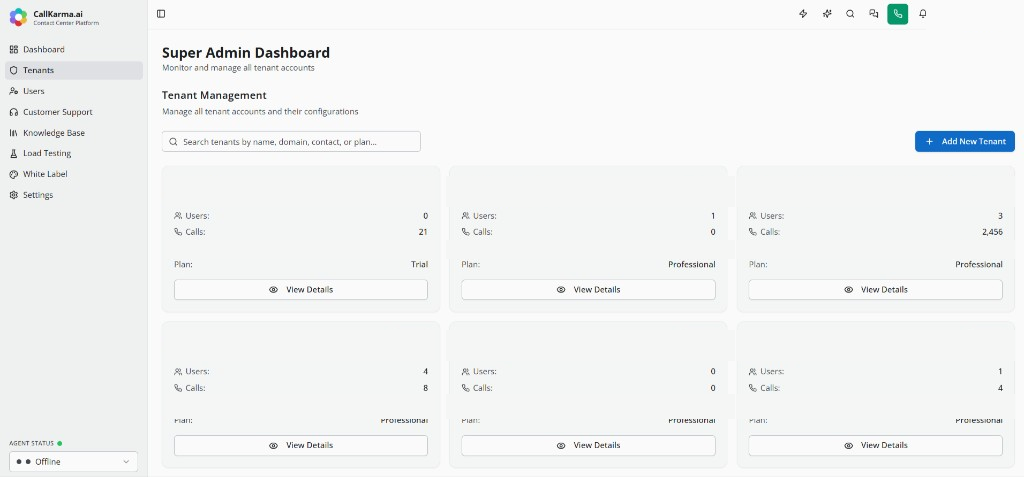This screenshot has width=1024, height=477.
Task: Select Tenants in the sidebar
Action: point(74,71)
